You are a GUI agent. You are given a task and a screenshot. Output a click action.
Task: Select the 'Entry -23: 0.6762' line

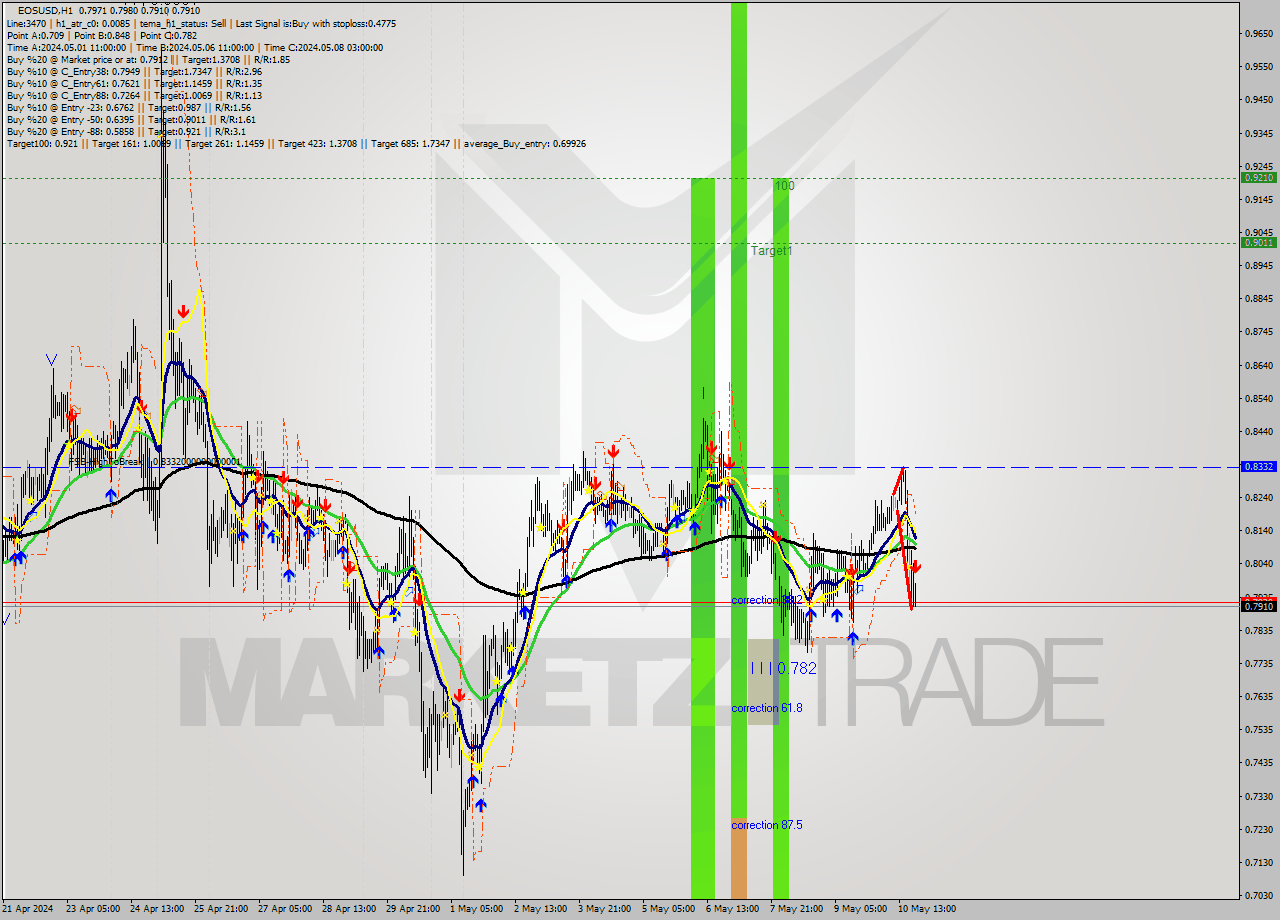coord(128,107)
